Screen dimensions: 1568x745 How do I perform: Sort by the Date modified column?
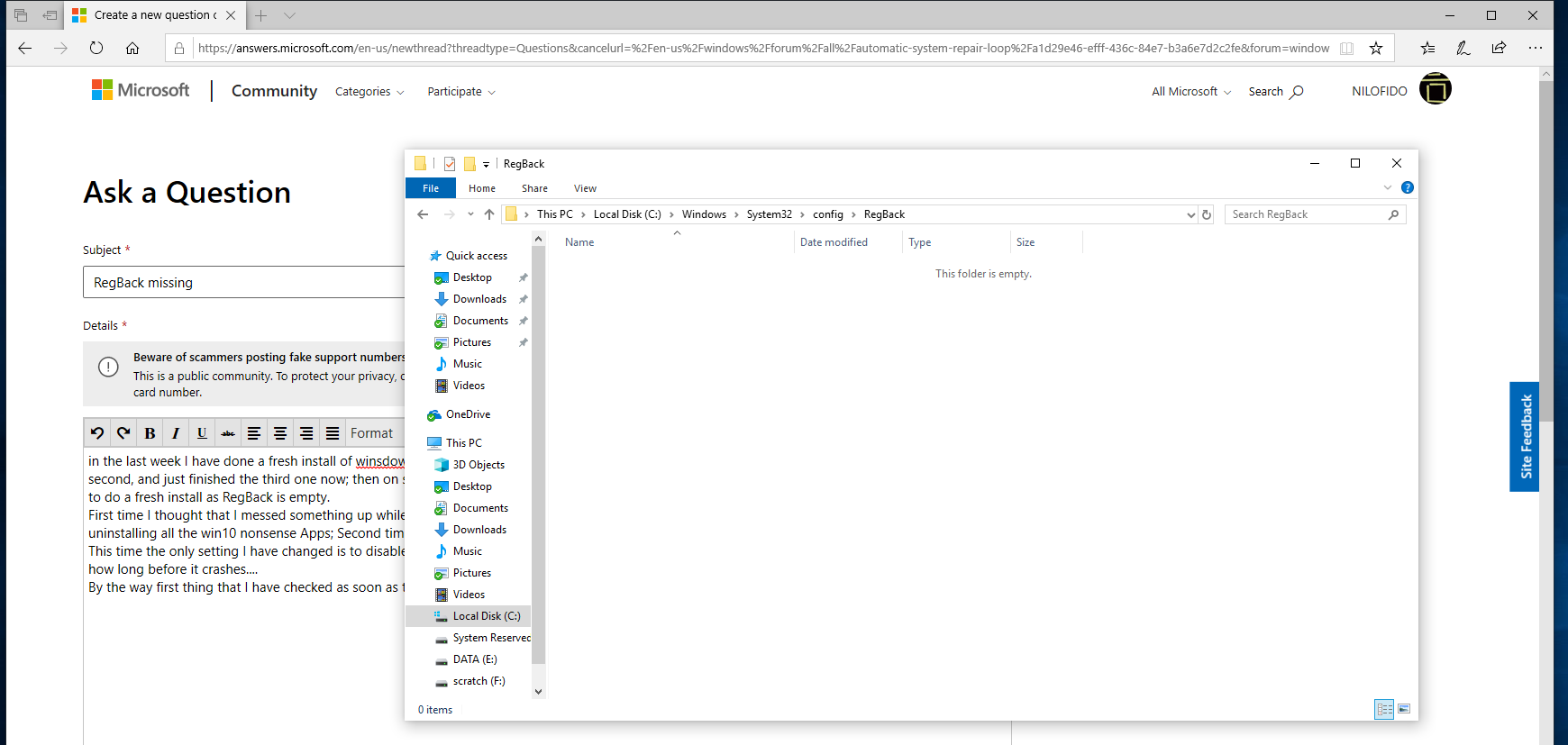[x=848, y=242]
